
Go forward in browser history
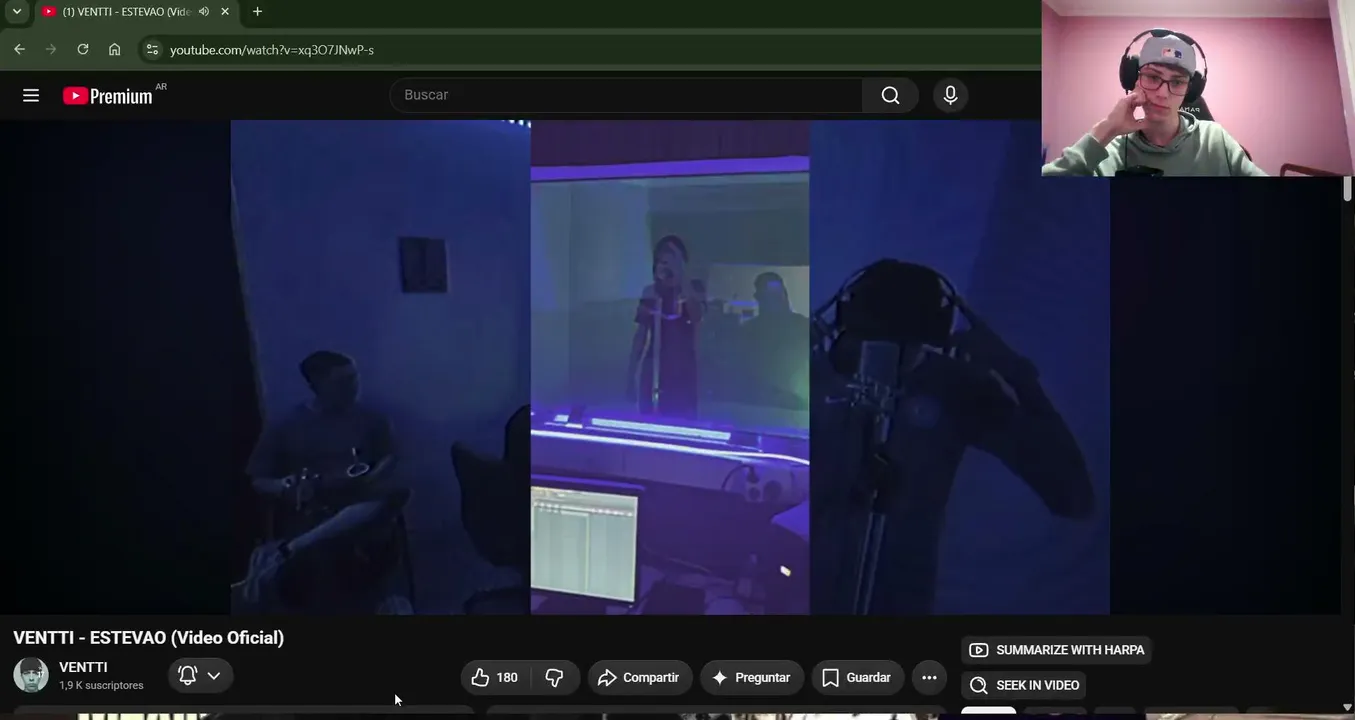[51, 49]
